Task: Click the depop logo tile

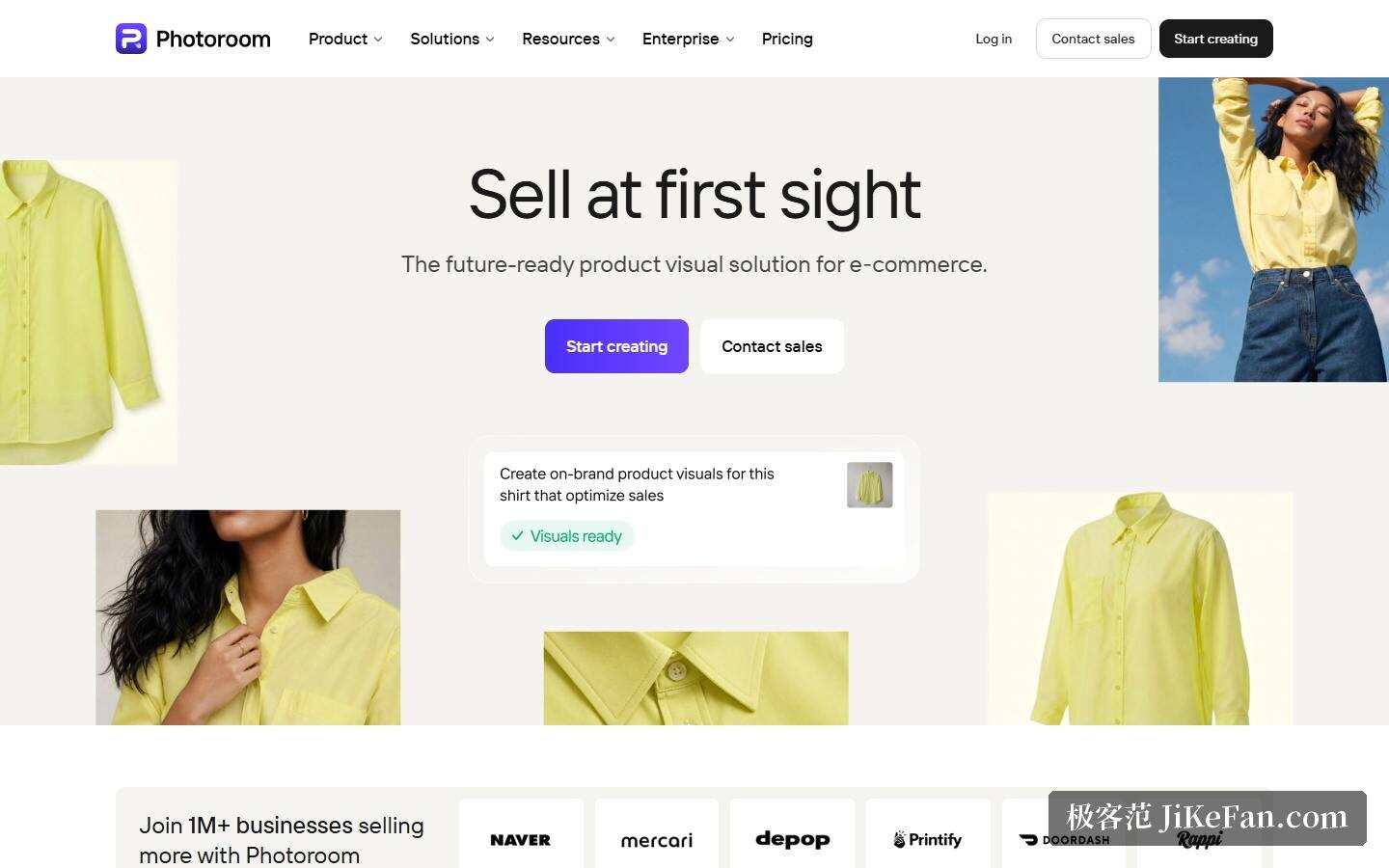Action: click(x=792, y=839)
